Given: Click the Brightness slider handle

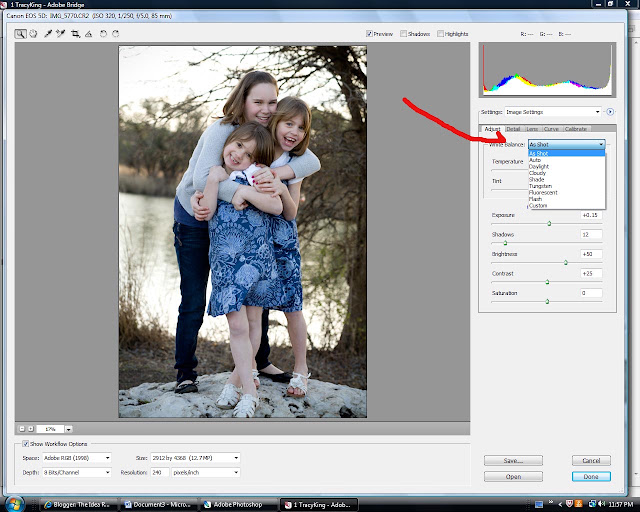Looking at the screenshot, I should pos(566,263).
